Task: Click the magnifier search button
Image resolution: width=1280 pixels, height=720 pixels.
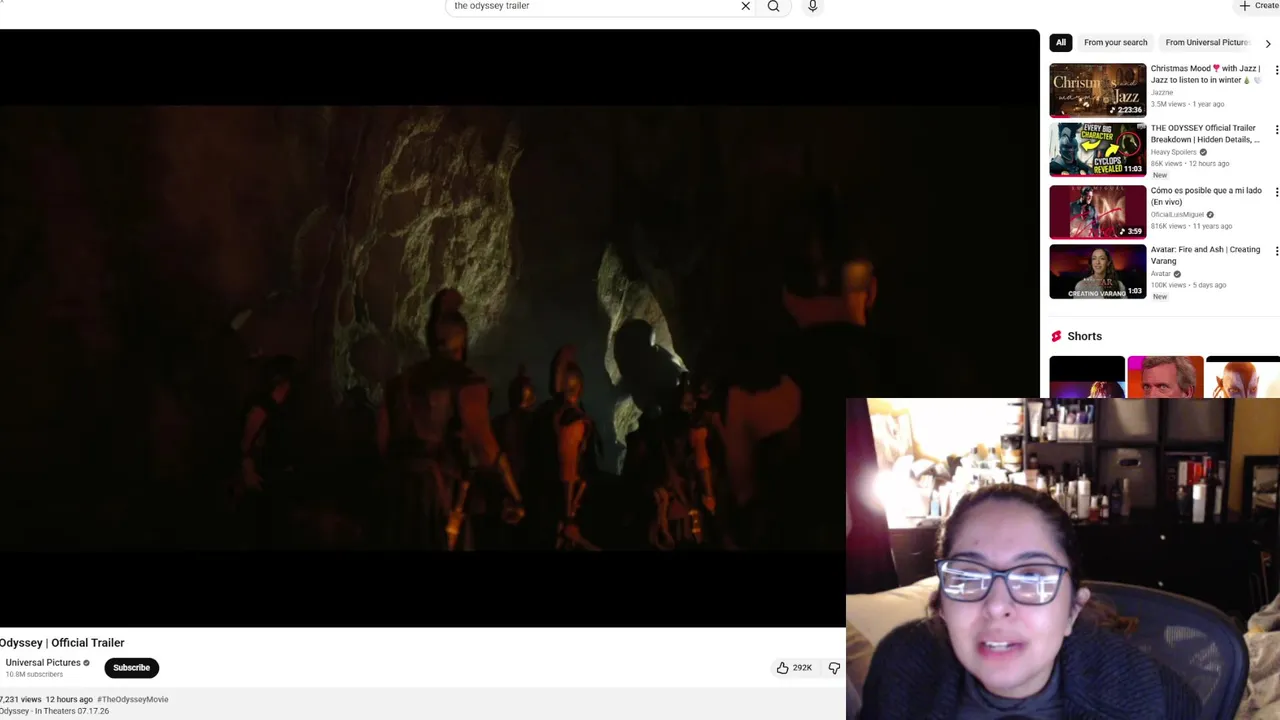Action: pyautogui.click(x=773, y=6)
